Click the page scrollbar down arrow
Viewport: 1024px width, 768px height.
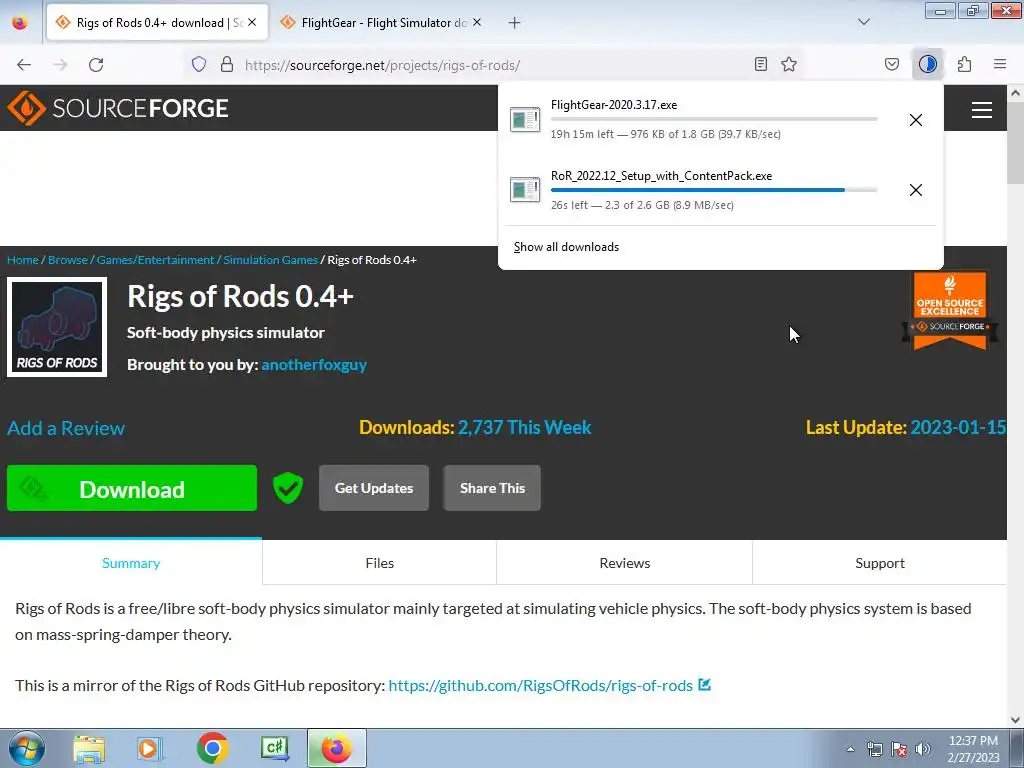(x=1015, y=720)
